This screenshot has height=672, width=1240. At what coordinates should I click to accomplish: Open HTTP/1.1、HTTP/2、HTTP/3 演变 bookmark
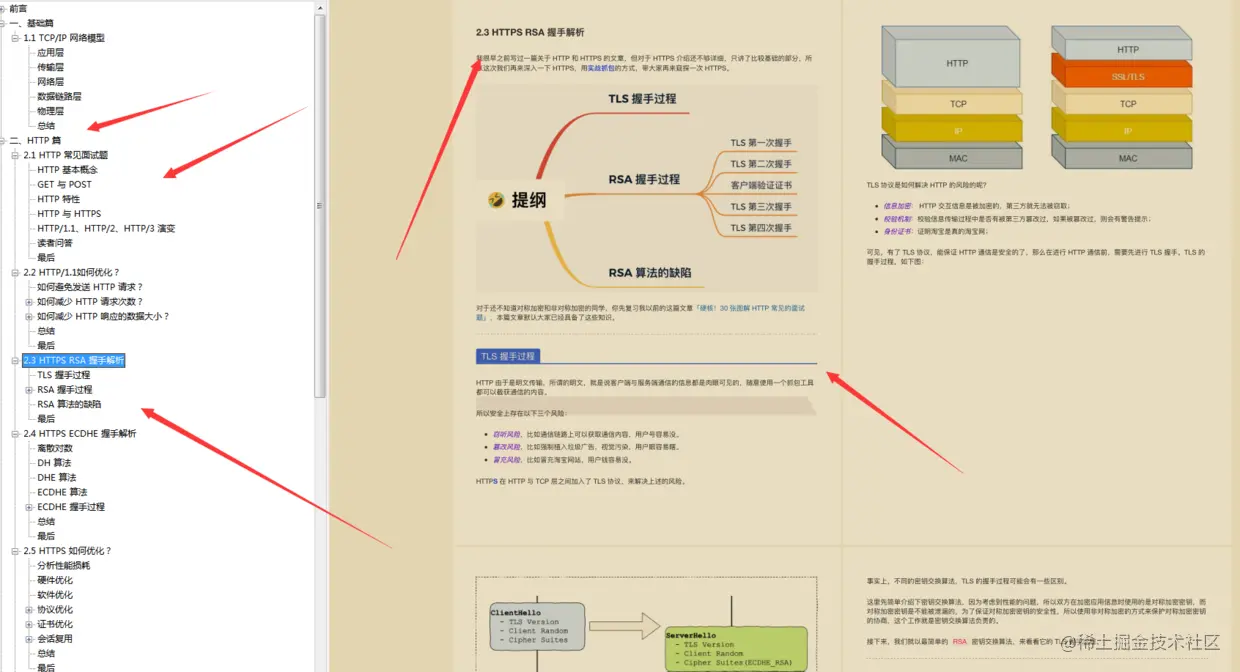pos(106,228)
